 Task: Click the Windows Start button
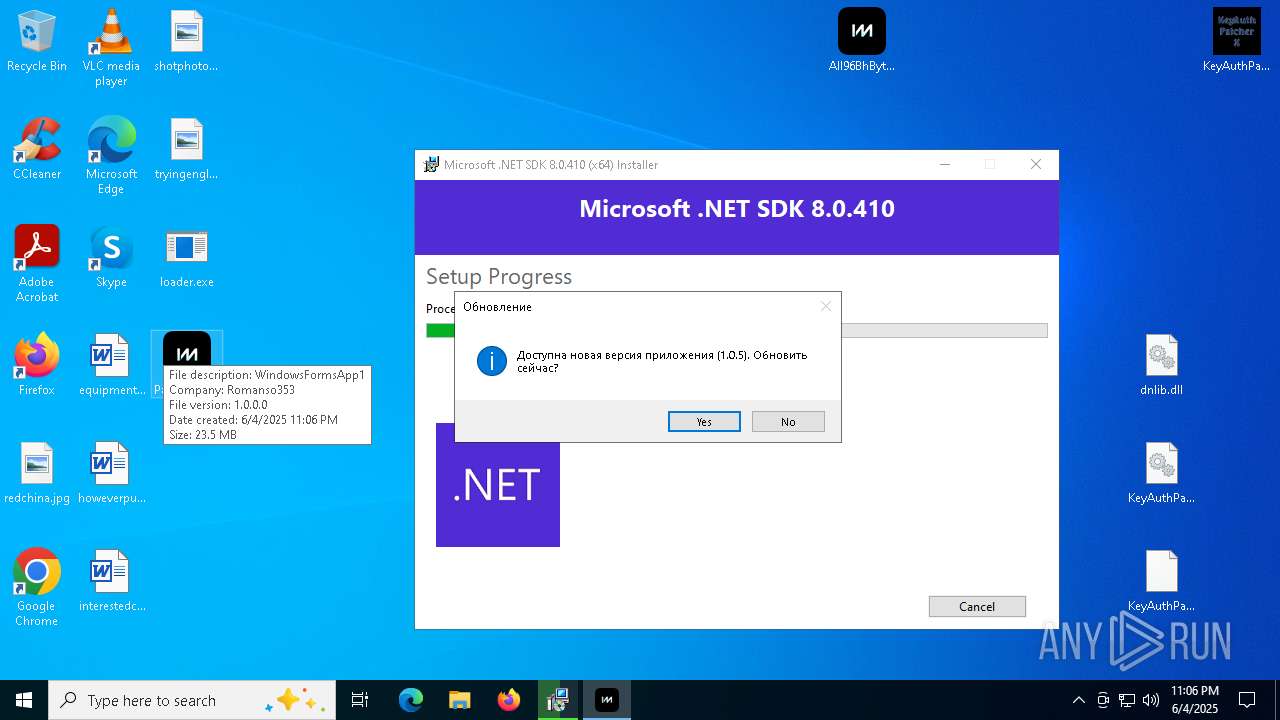pyautogui.click(x=24, y=700)
